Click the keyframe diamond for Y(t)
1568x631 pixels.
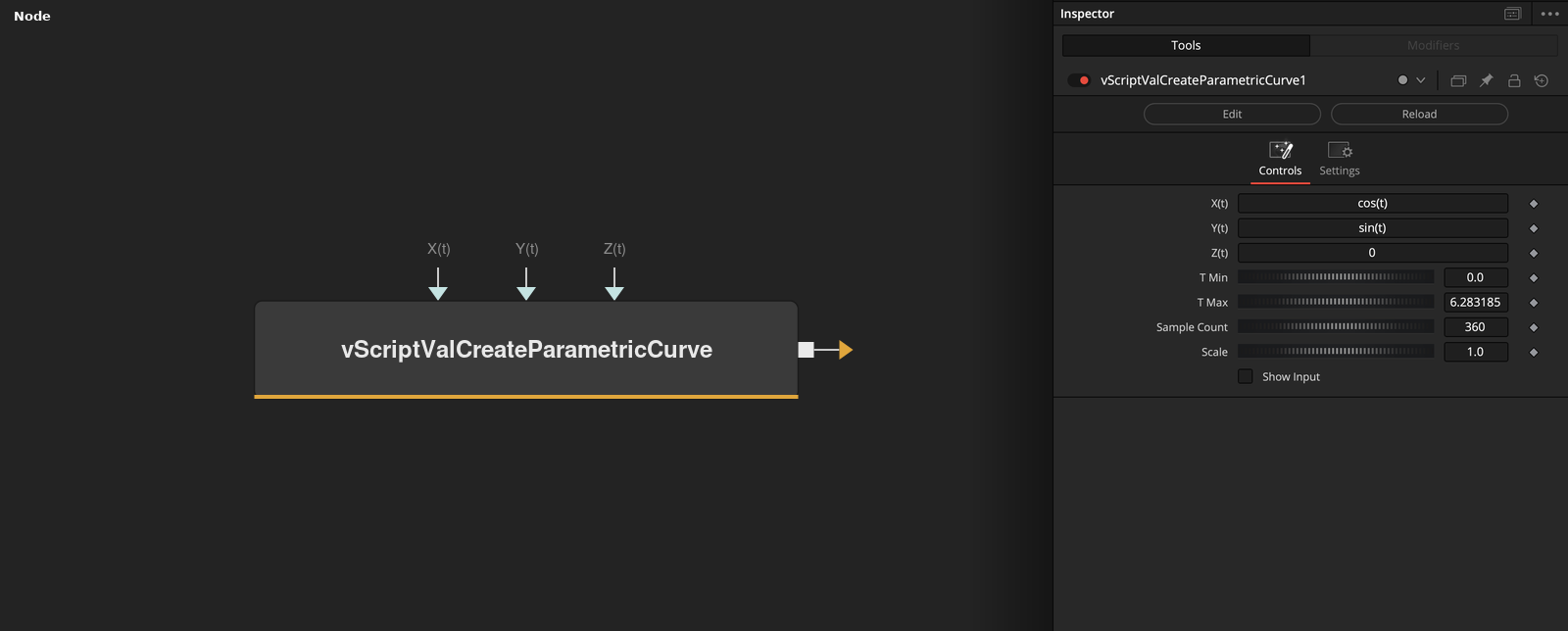(x=1534, y=228)
